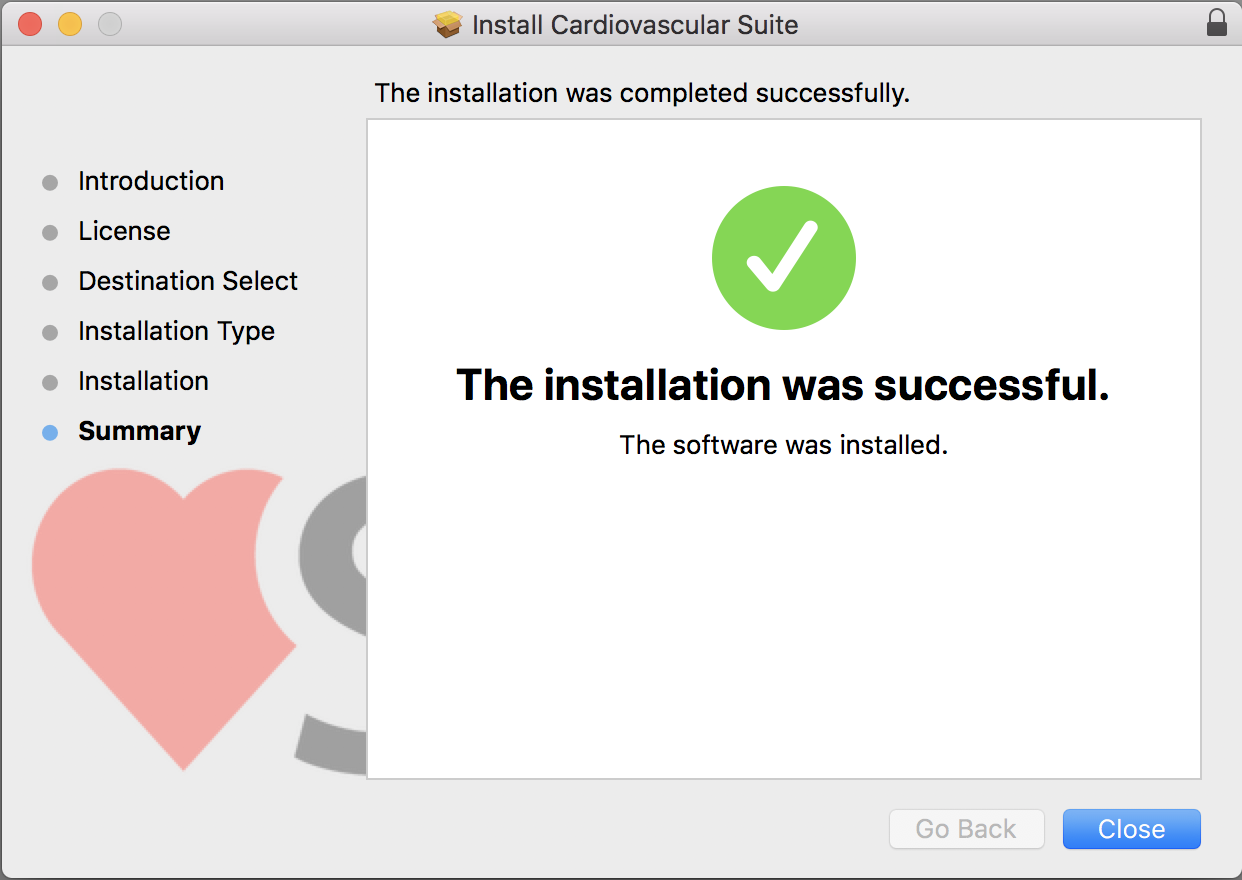1242x880 pixels.
Task: Select the Summary step label
Action: click(x=139, y=431)
